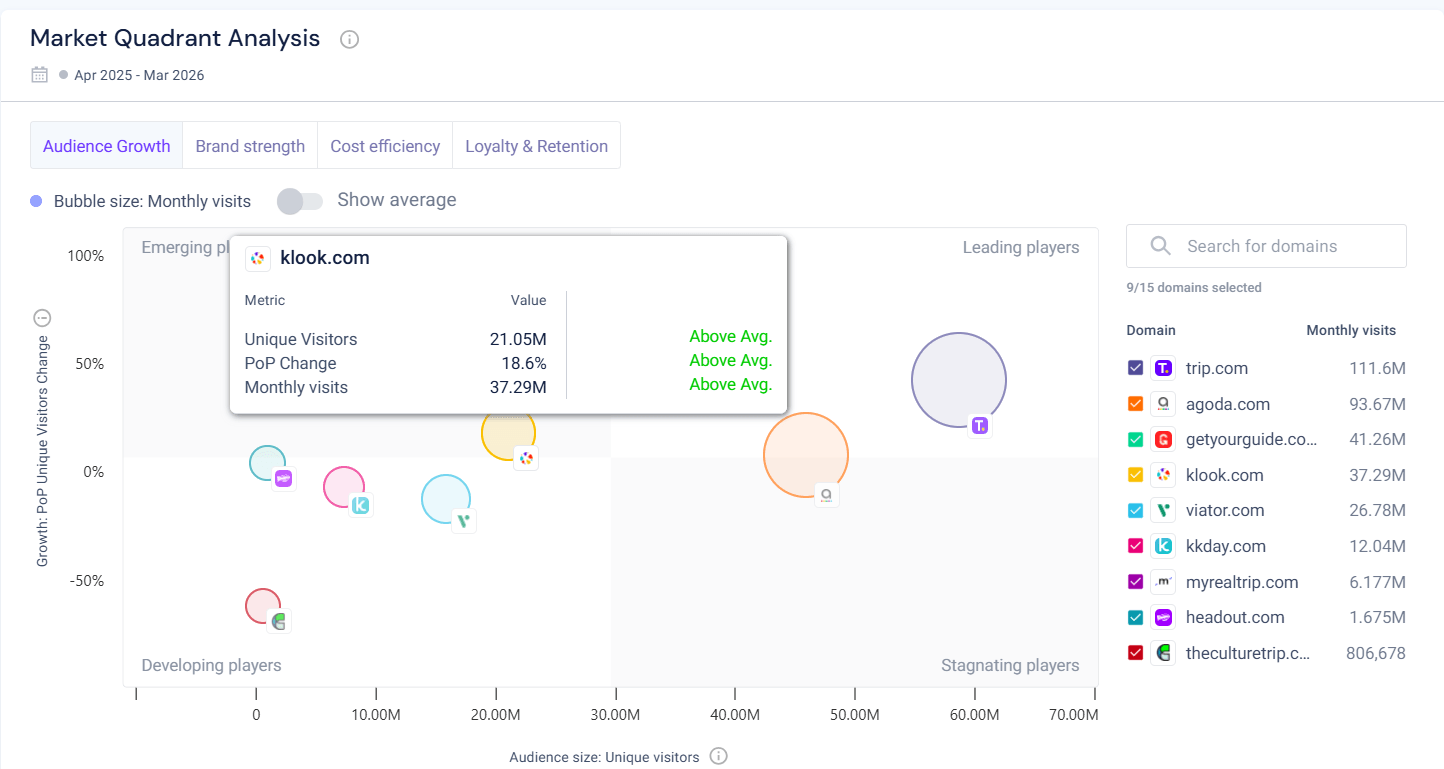Click the Developing players quadrant label

[x=211, y=665]
